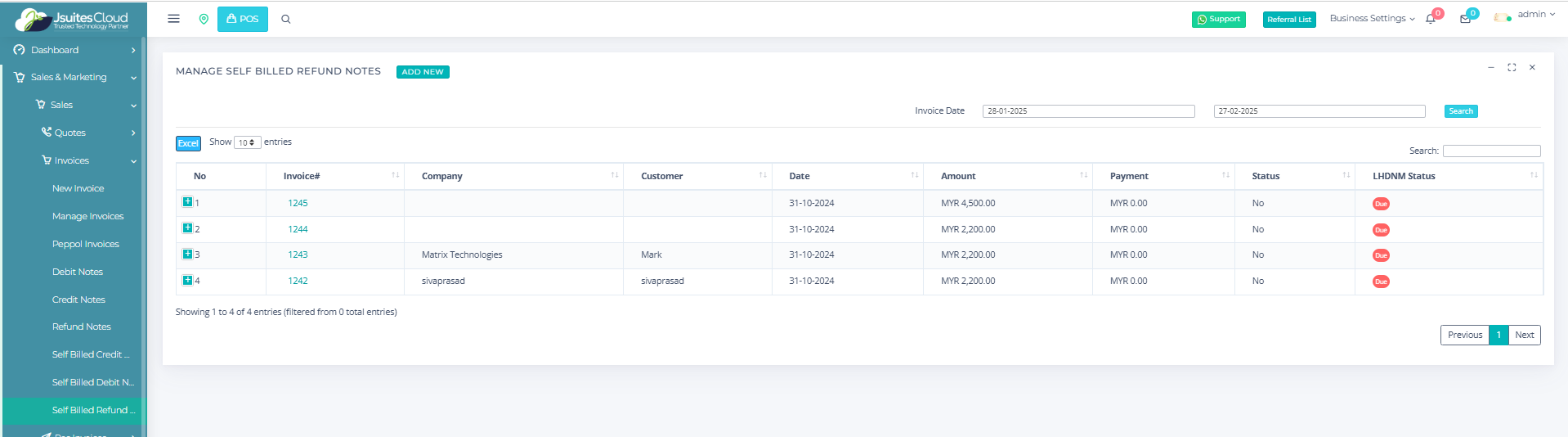The height and width of the screenshot is (437, 1568).
Task: Open notifications bell icon
Action: (x=1431, y=19)
